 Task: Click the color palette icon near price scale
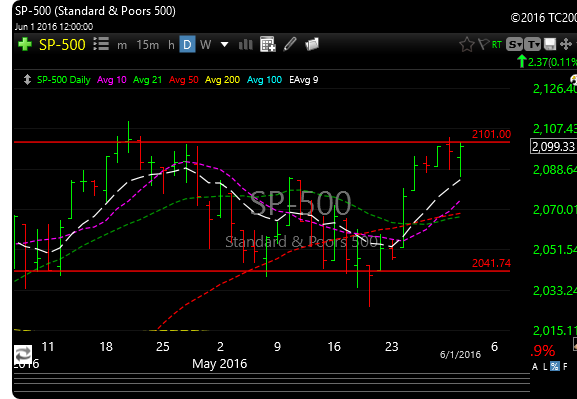(574, 80)
